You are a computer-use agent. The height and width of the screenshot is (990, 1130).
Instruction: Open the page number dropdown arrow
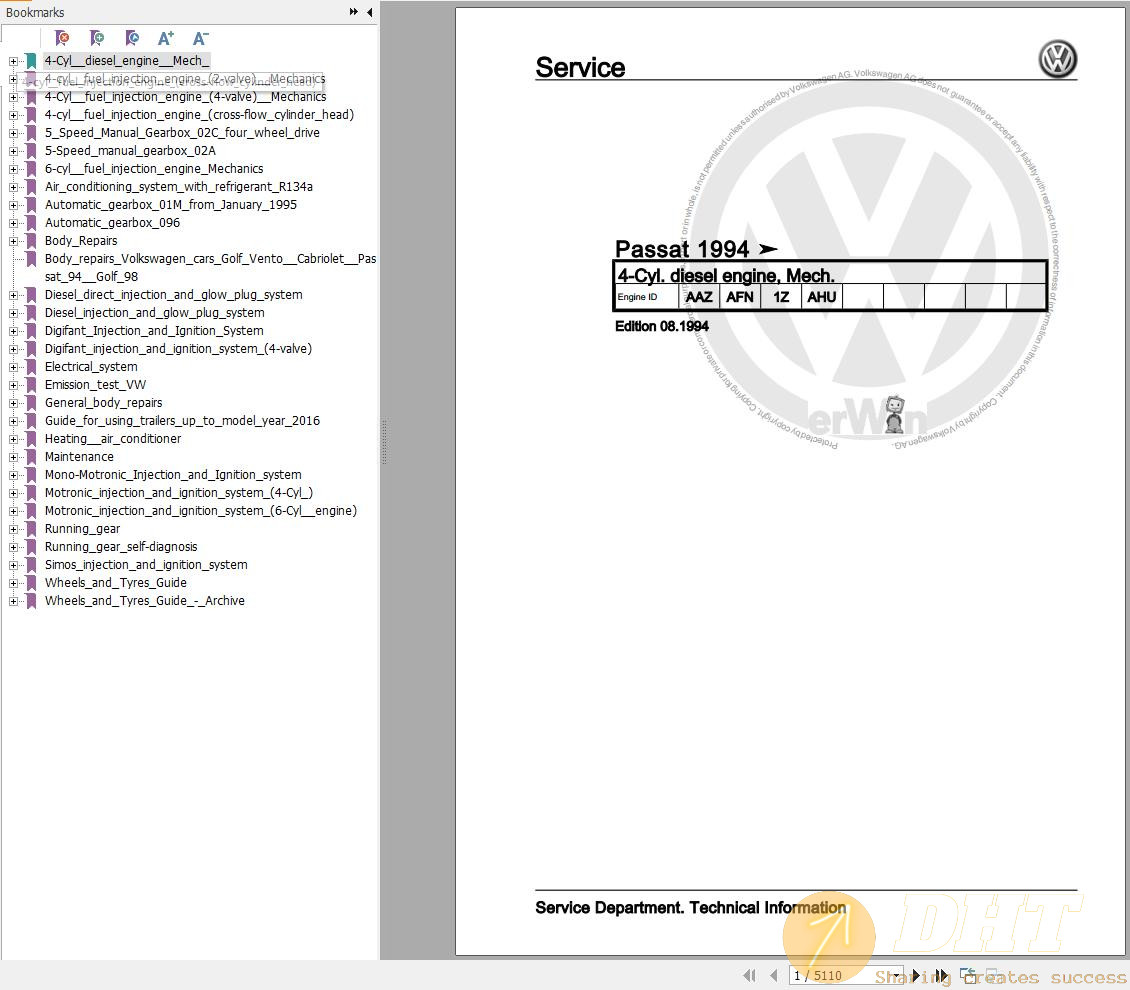[x=897, y=975]
